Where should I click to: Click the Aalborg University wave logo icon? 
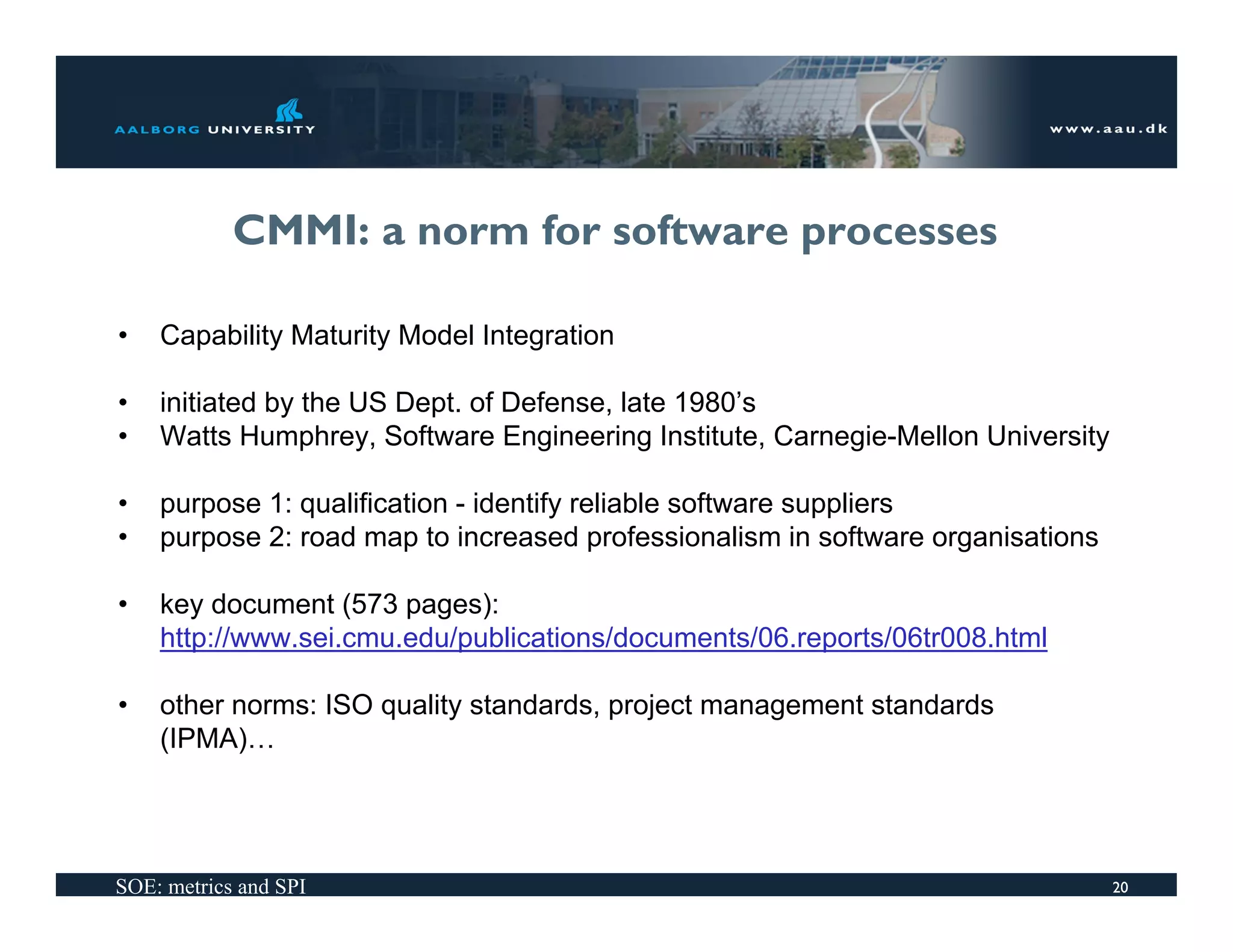point(288,110)
